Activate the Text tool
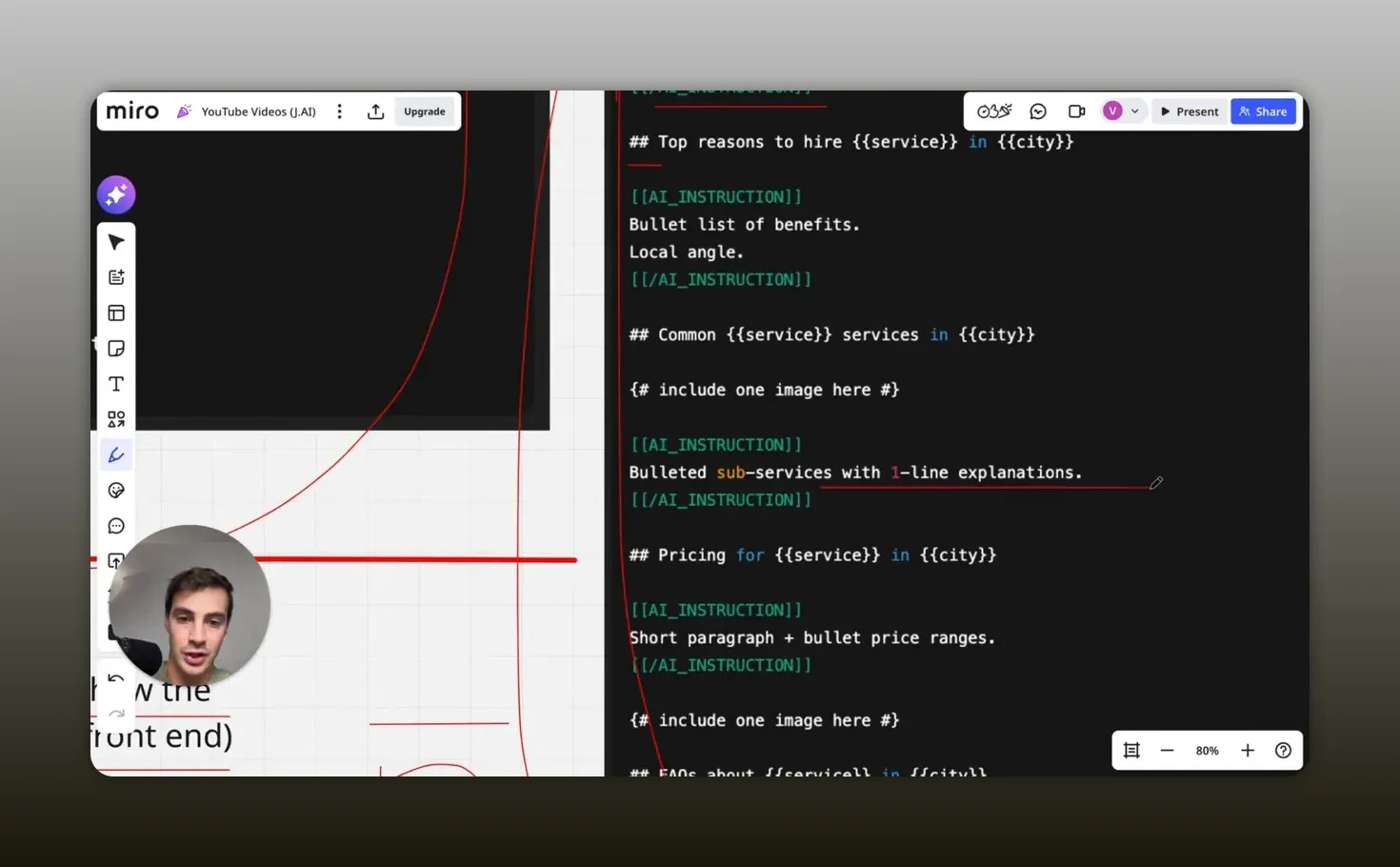 pyautogui.click(x=116, y=384)
